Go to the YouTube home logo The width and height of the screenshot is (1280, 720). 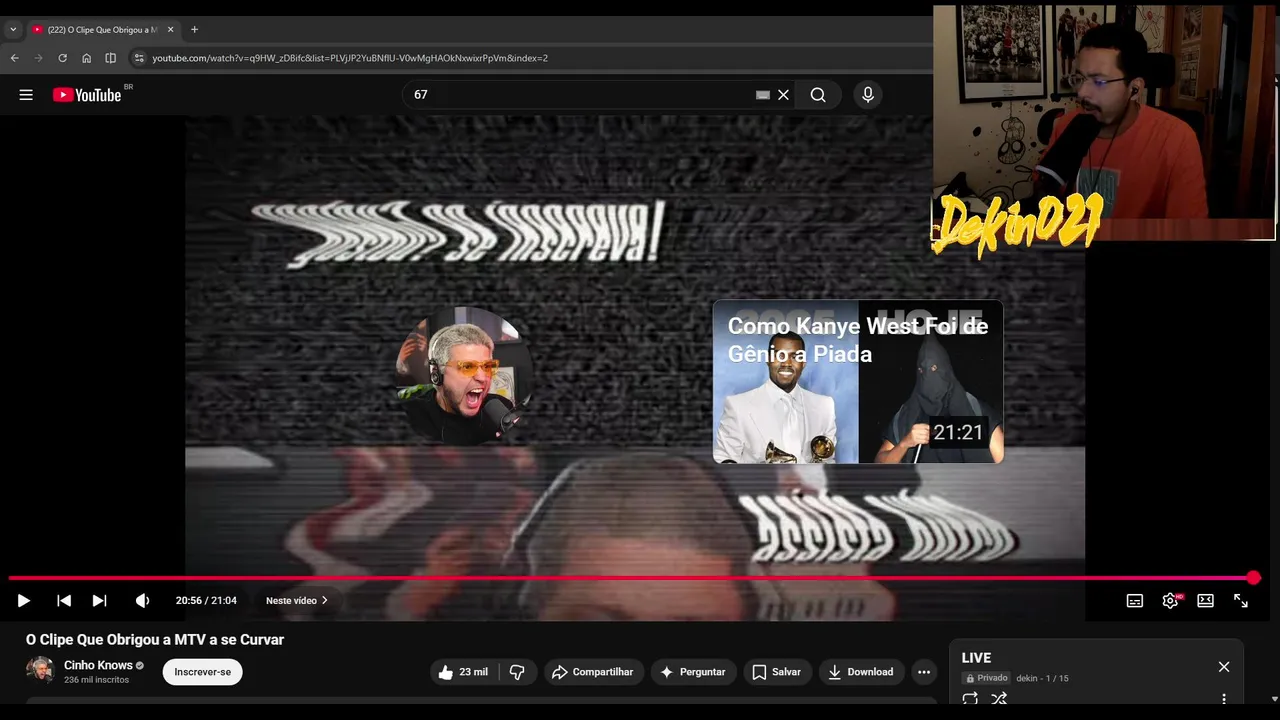87,95
